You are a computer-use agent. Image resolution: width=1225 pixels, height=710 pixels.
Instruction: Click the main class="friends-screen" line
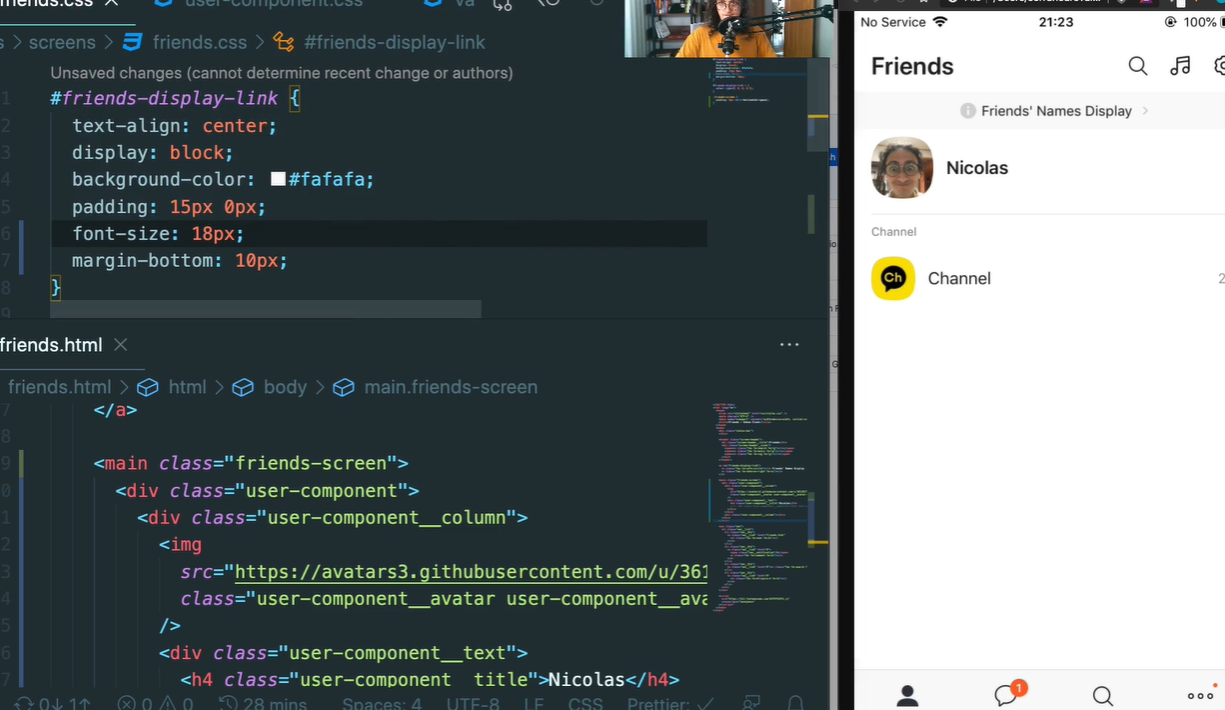251,464
